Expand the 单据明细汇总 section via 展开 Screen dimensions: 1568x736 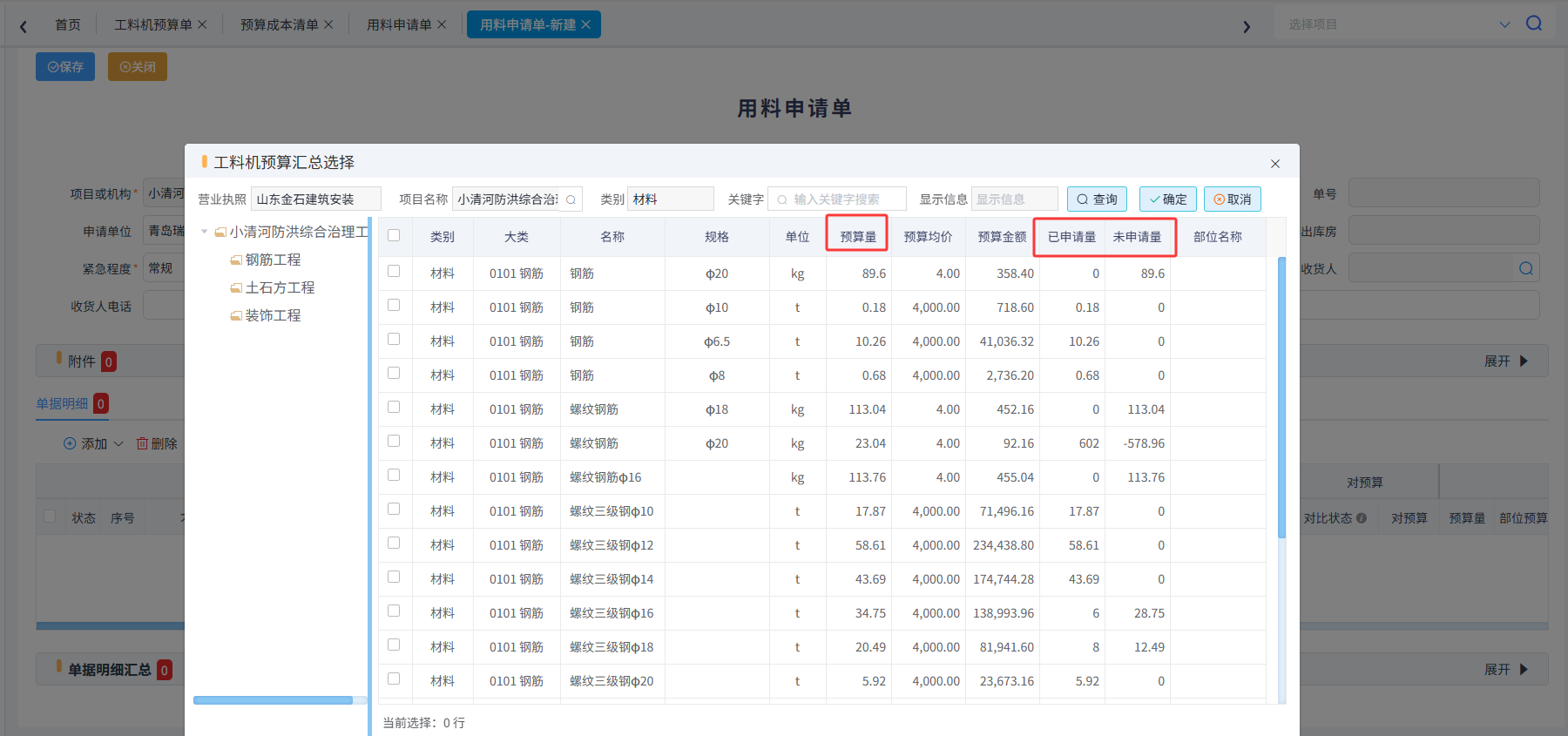pos(1506,670)
